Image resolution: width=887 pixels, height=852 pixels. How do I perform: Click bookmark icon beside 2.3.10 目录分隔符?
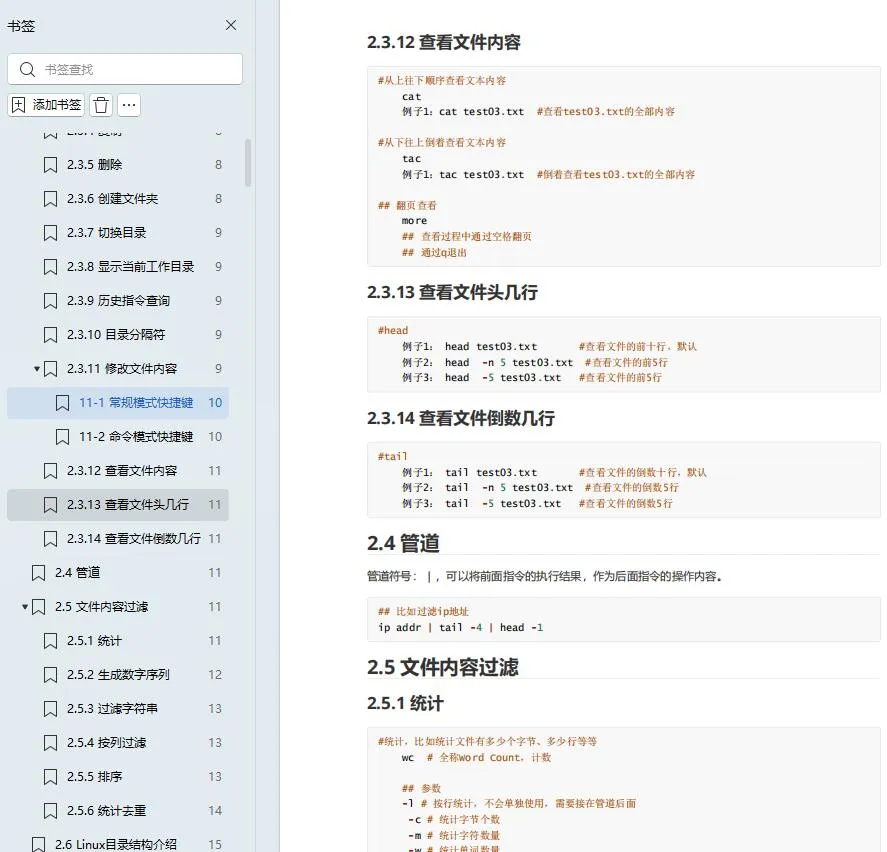[50, 335]
